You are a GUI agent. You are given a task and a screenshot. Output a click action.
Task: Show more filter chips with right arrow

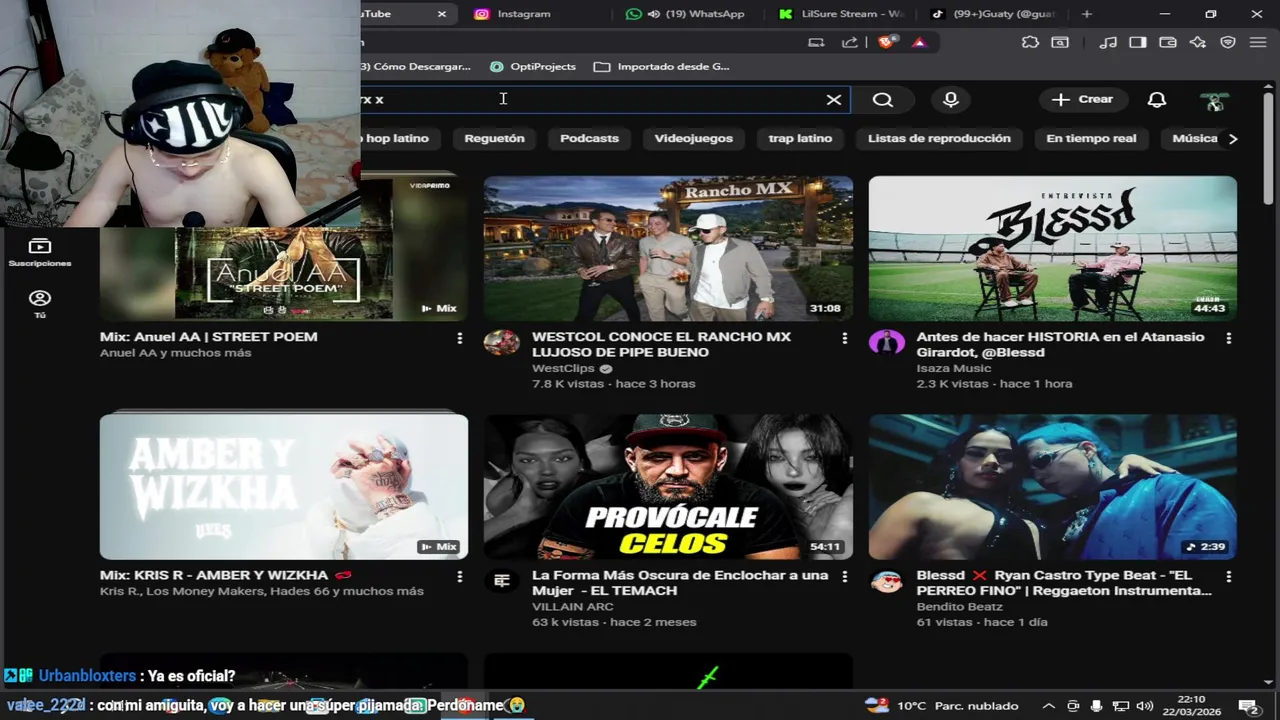click(x=1233, y=139)
